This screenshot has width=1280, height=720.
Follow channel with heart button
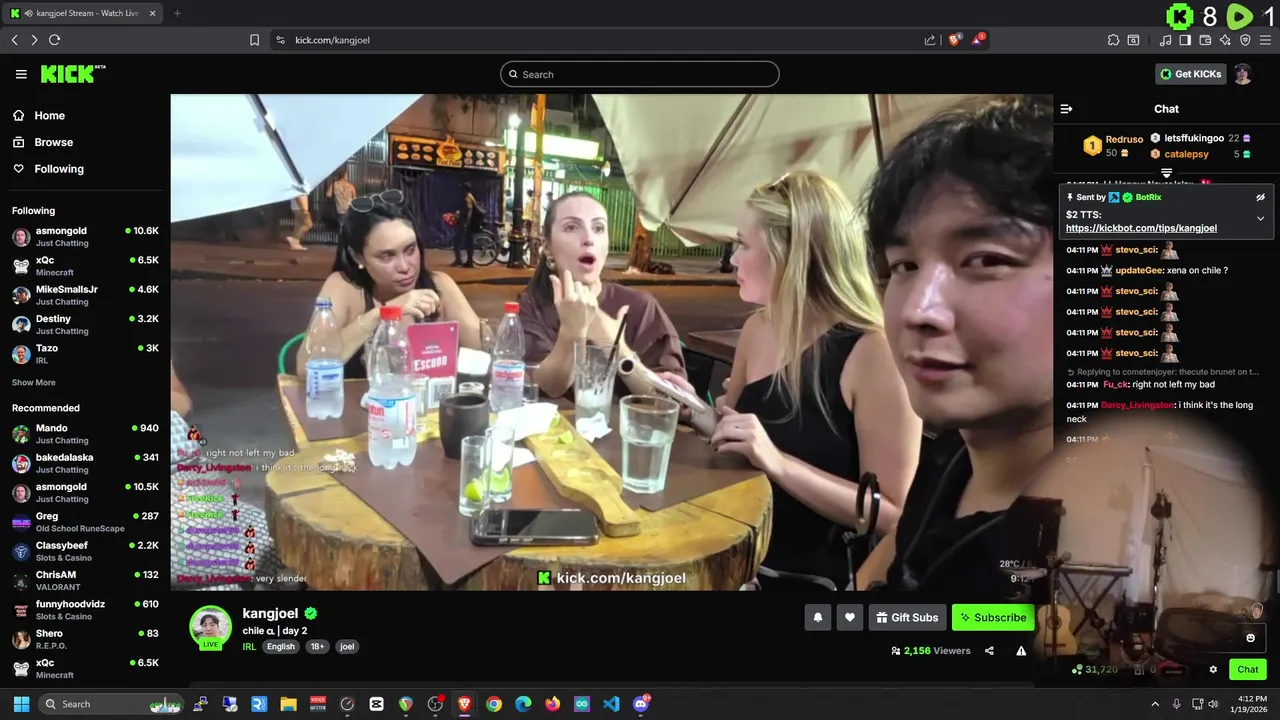[x=850, y=618]
